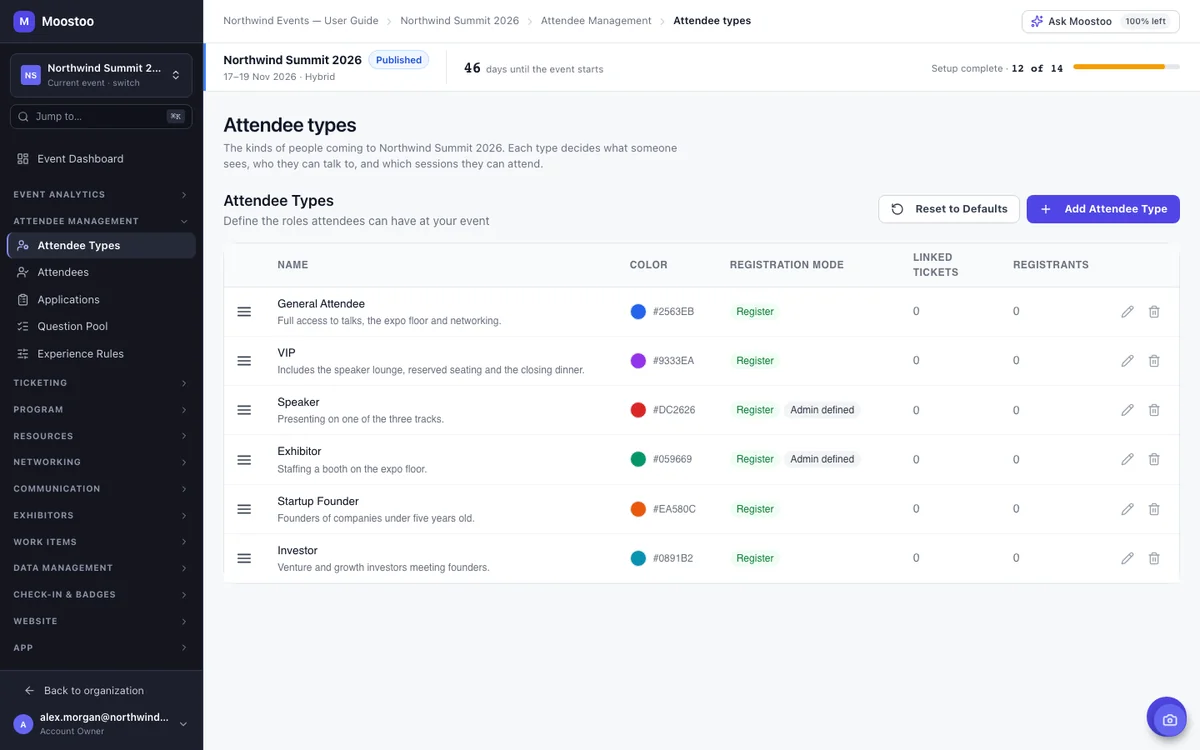Click the setup complete progress bar

[1127, 67]
